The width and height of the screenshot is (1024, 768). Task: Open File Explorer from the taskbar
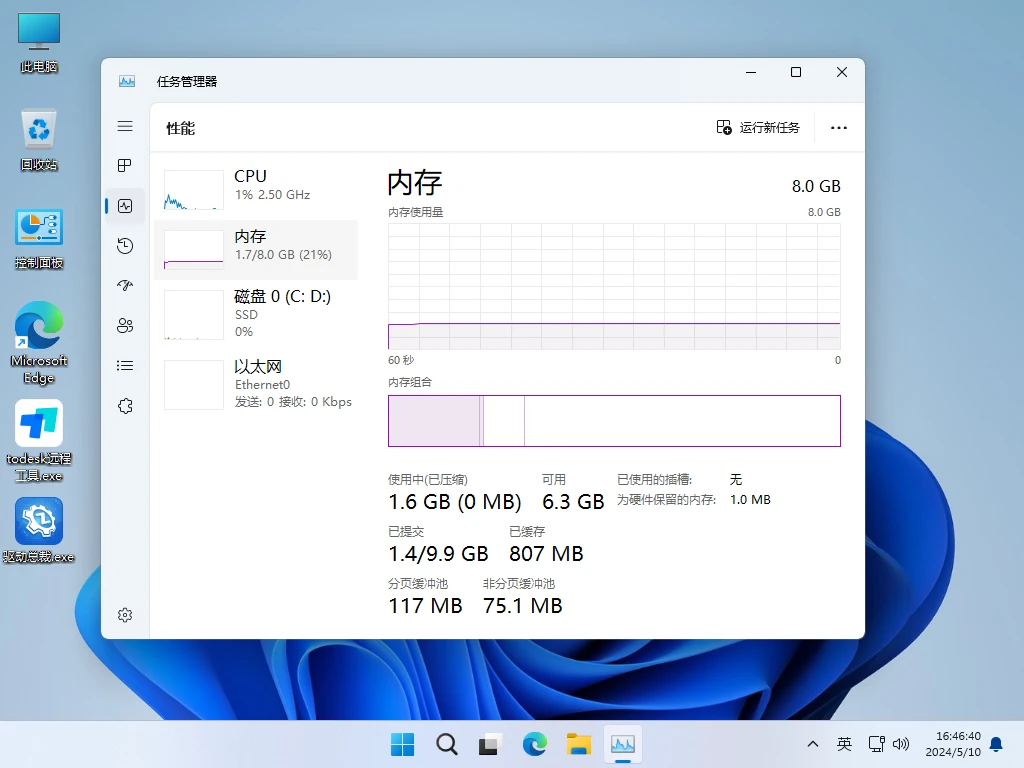tap(579, 744)
